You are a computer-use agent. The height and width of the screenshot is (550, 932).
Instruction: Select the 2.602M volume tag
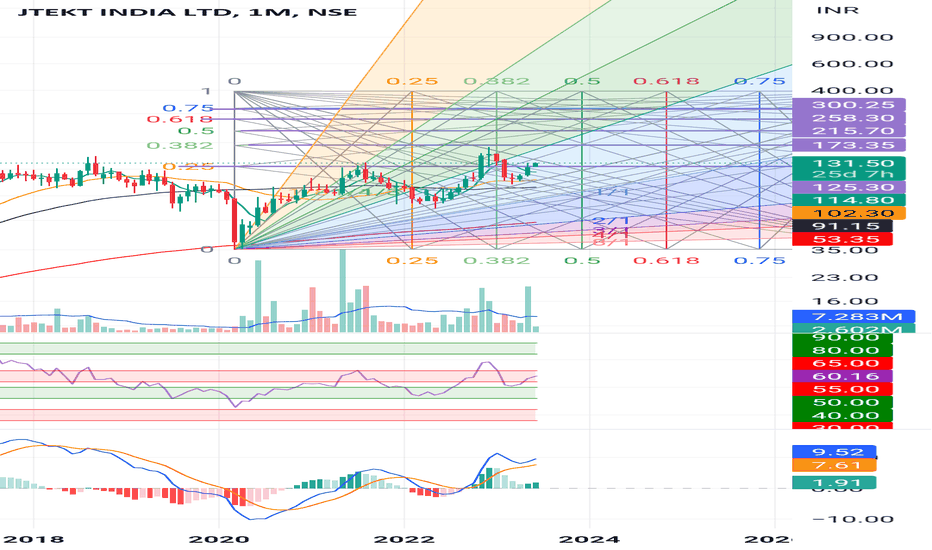854,329
